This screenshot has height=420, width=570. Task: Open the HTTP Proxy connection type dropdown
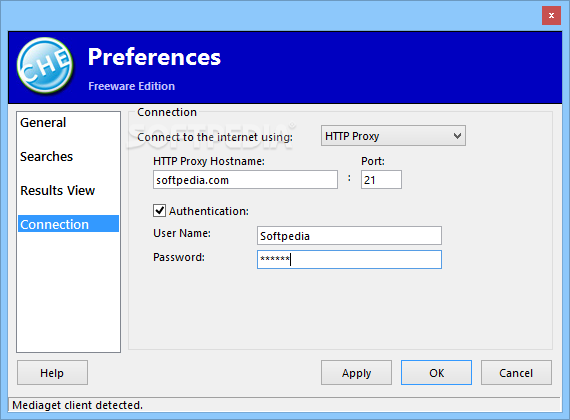coord(393,136)
